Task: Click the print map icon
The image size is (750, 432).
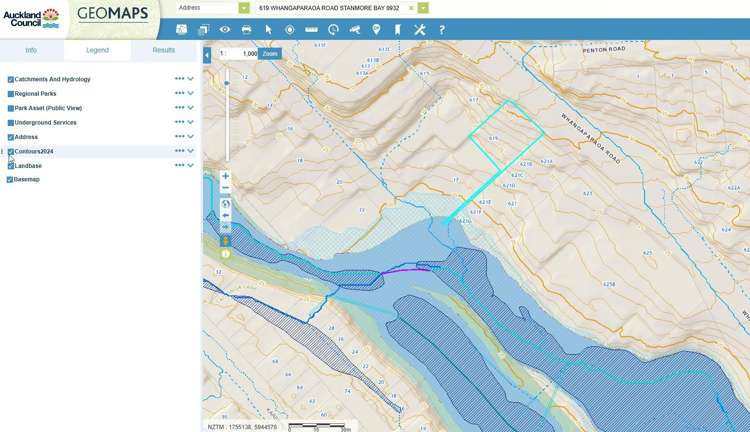Action: (246, 30)
